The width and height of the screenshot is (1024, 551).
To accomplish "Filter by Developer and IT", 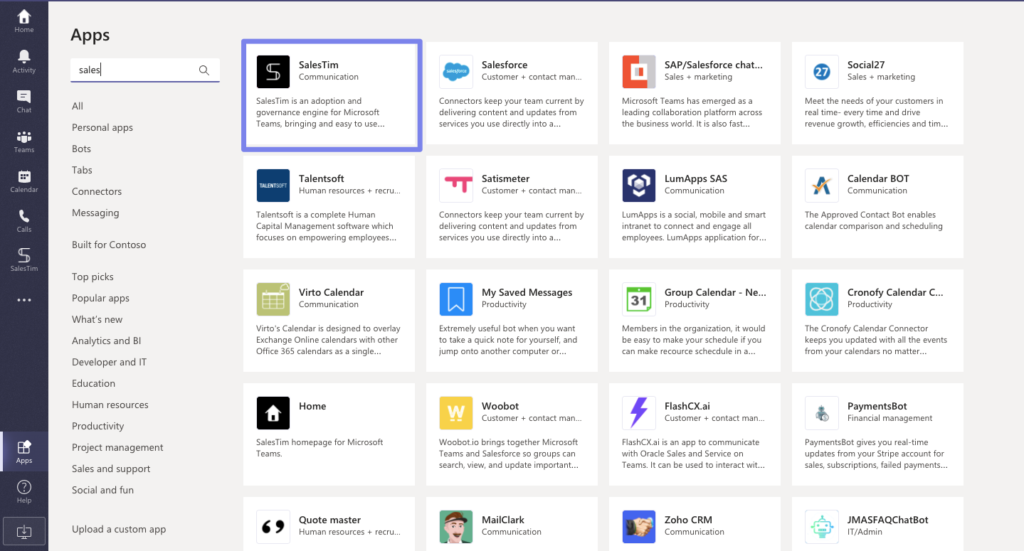I will pos(109,362).
